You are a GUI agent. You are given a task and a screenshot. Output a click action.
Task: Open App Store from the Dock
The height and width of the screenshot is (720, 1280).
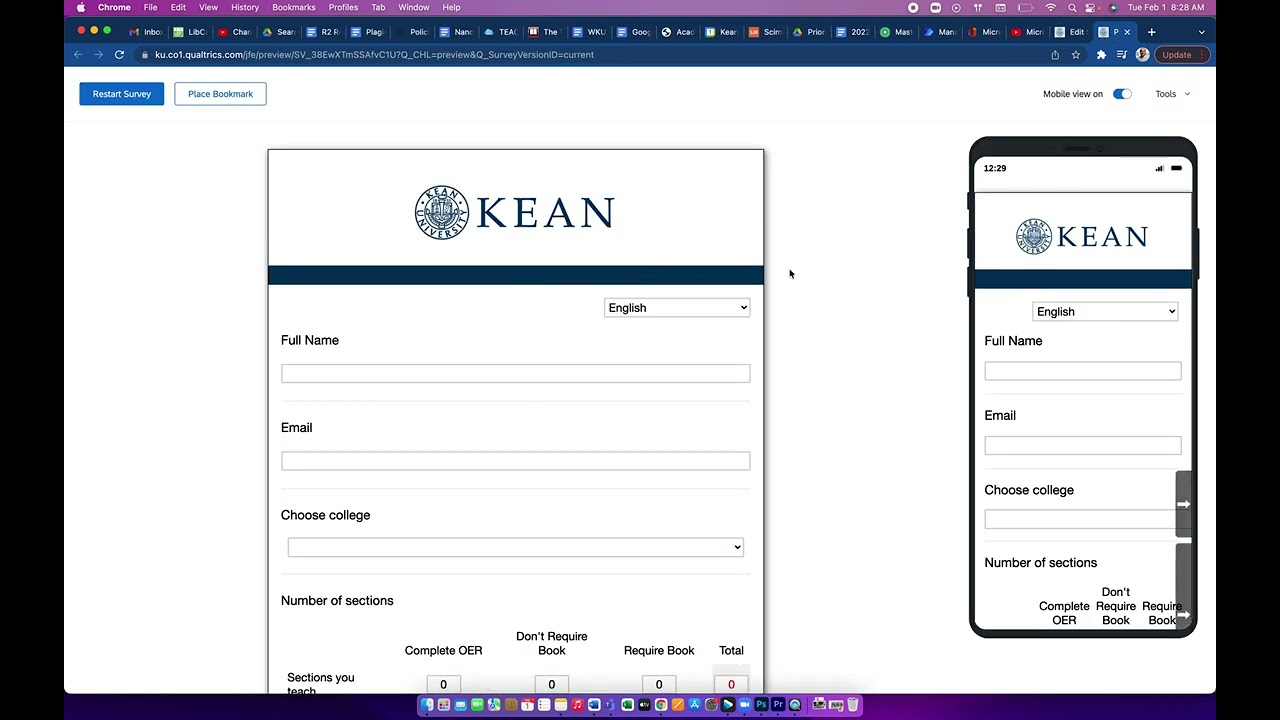pyautogui.click(x=694, y=705)
